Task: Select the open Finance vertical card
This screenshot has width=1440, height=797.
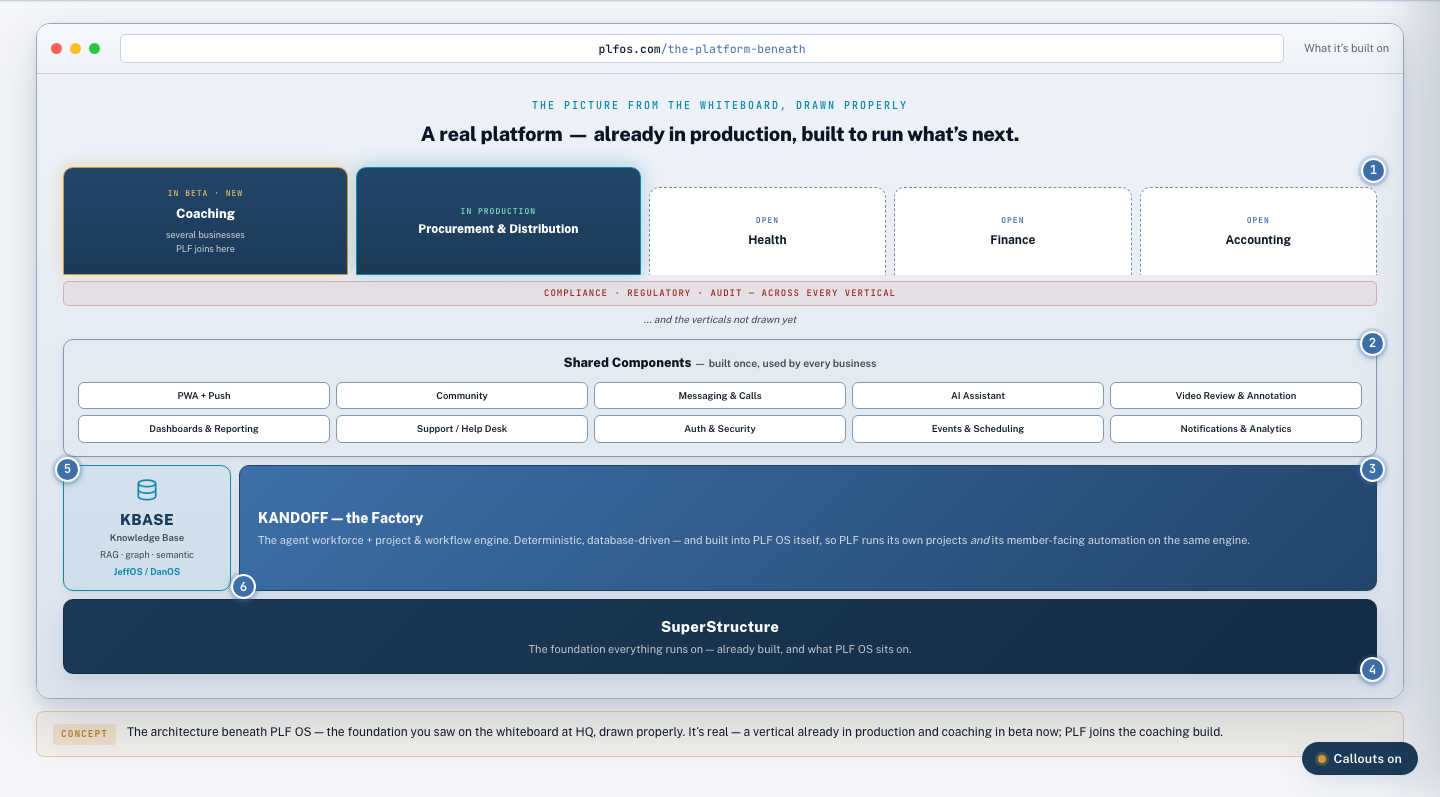Action: pyautogui.click(x=1013, y=231)
